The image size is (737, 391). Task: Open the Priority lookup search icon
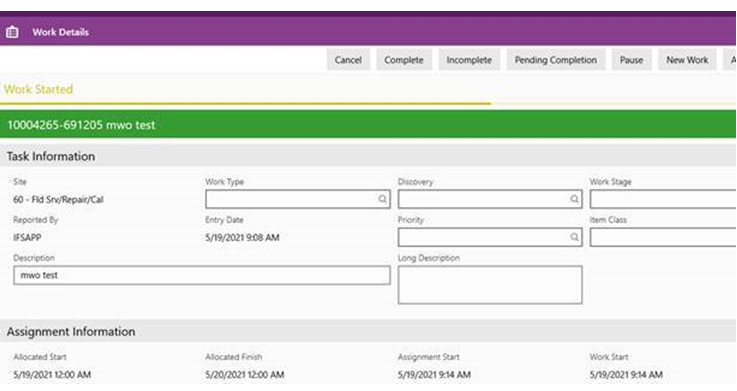click(574, 237)
